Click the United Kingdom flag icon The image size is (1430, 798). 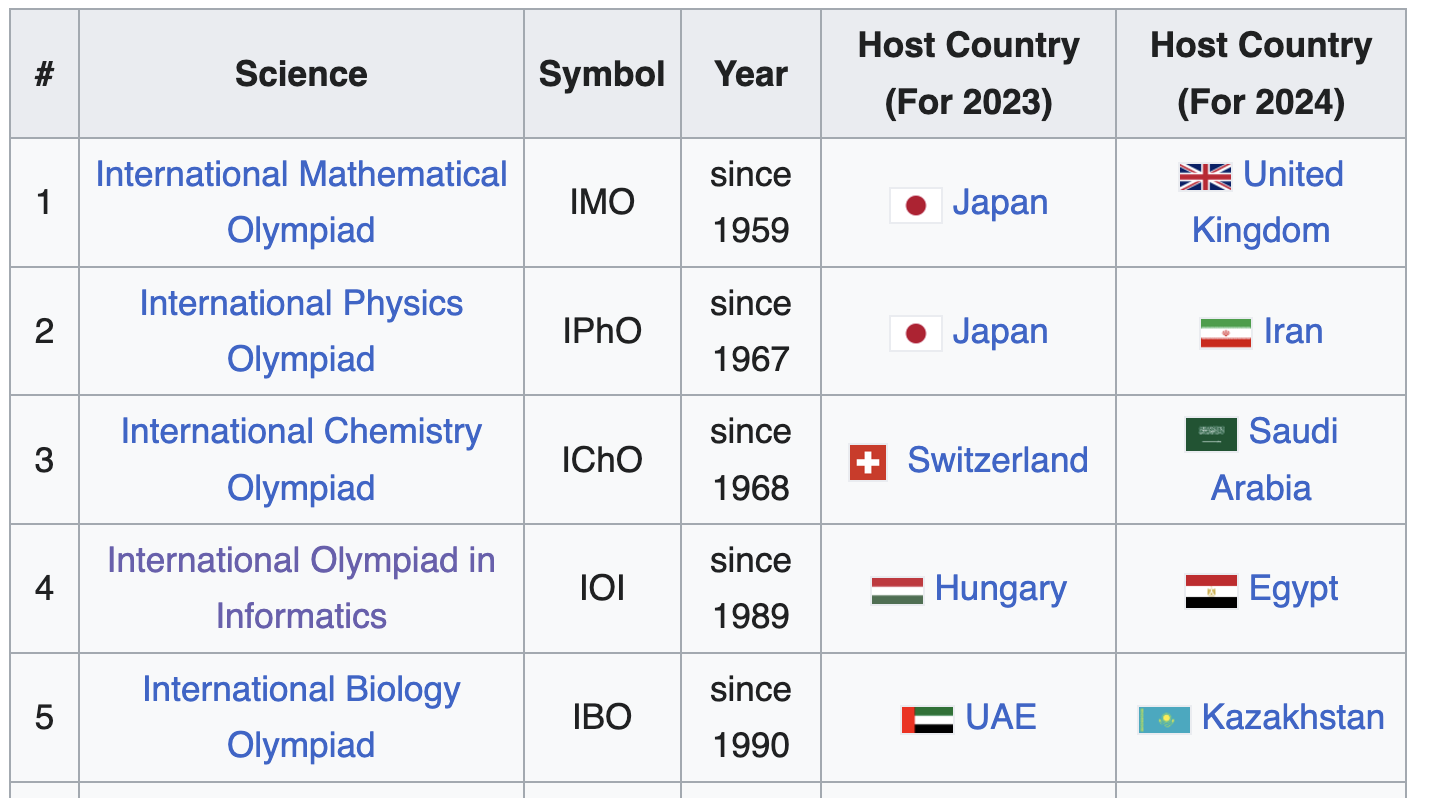coord(1205,177)
